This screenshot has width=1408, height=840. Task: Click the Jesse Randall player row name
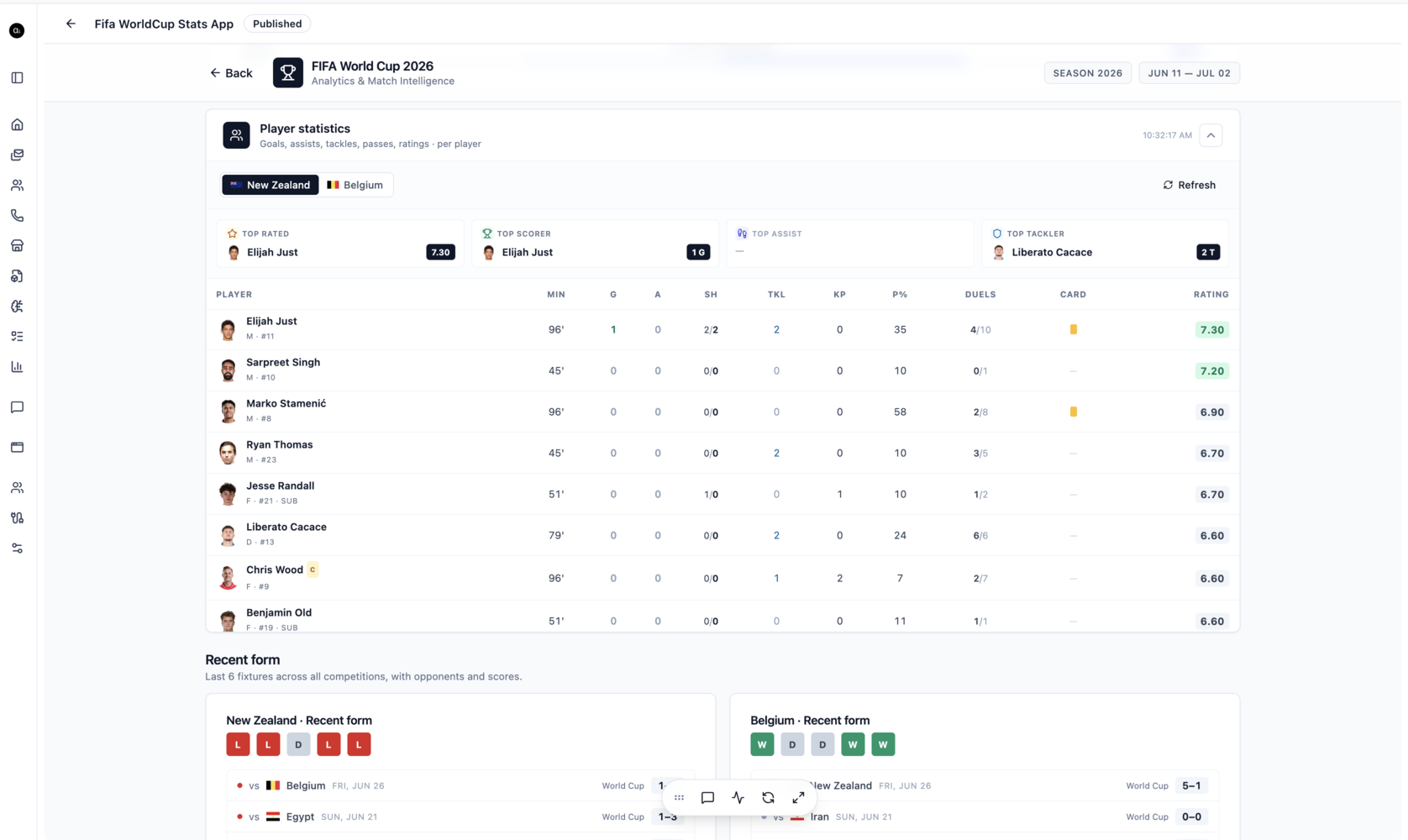pyautogui.click(x=280, y=486)
